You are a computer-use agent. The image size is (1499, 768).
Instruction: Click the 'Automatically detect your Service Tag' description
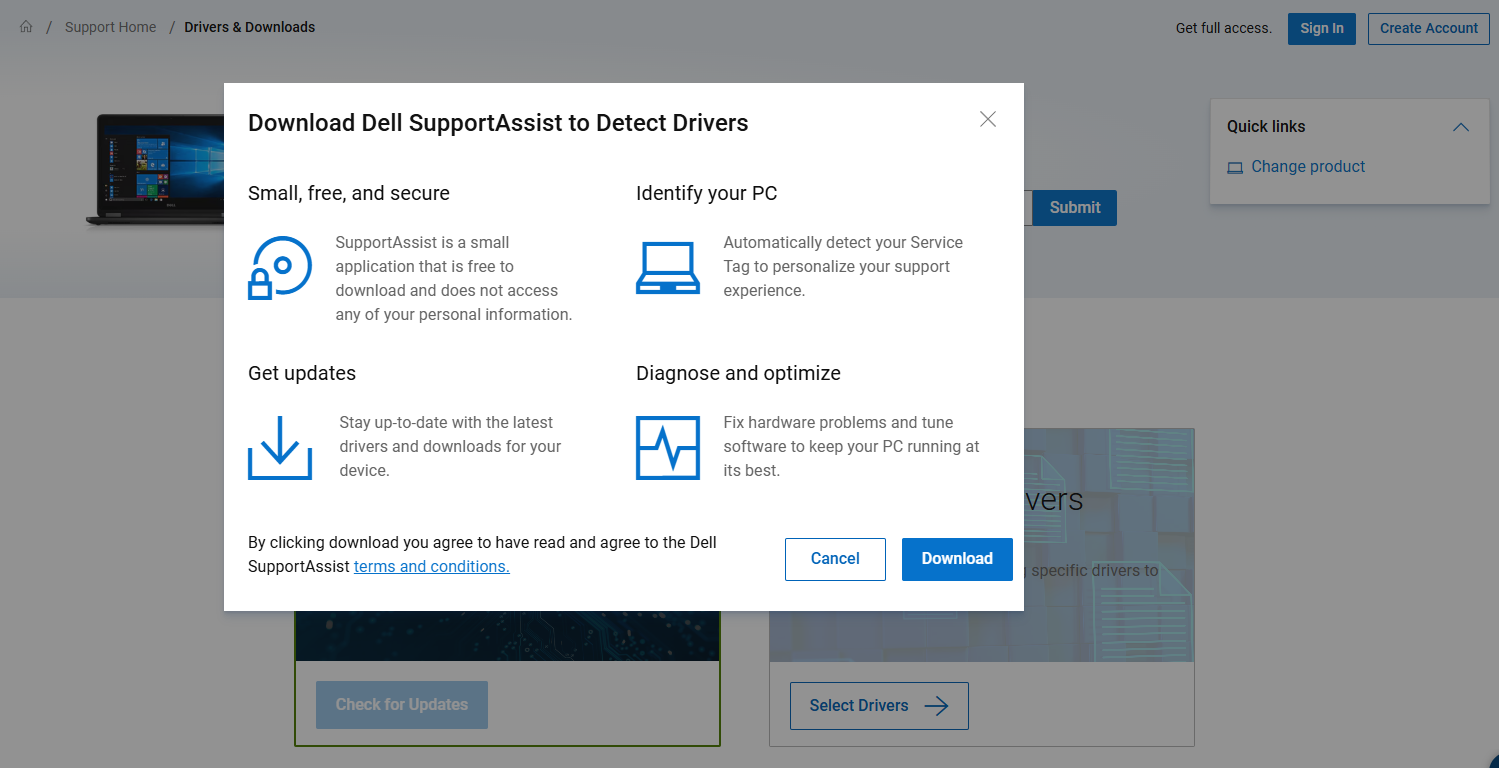click(x=843, y=266)
